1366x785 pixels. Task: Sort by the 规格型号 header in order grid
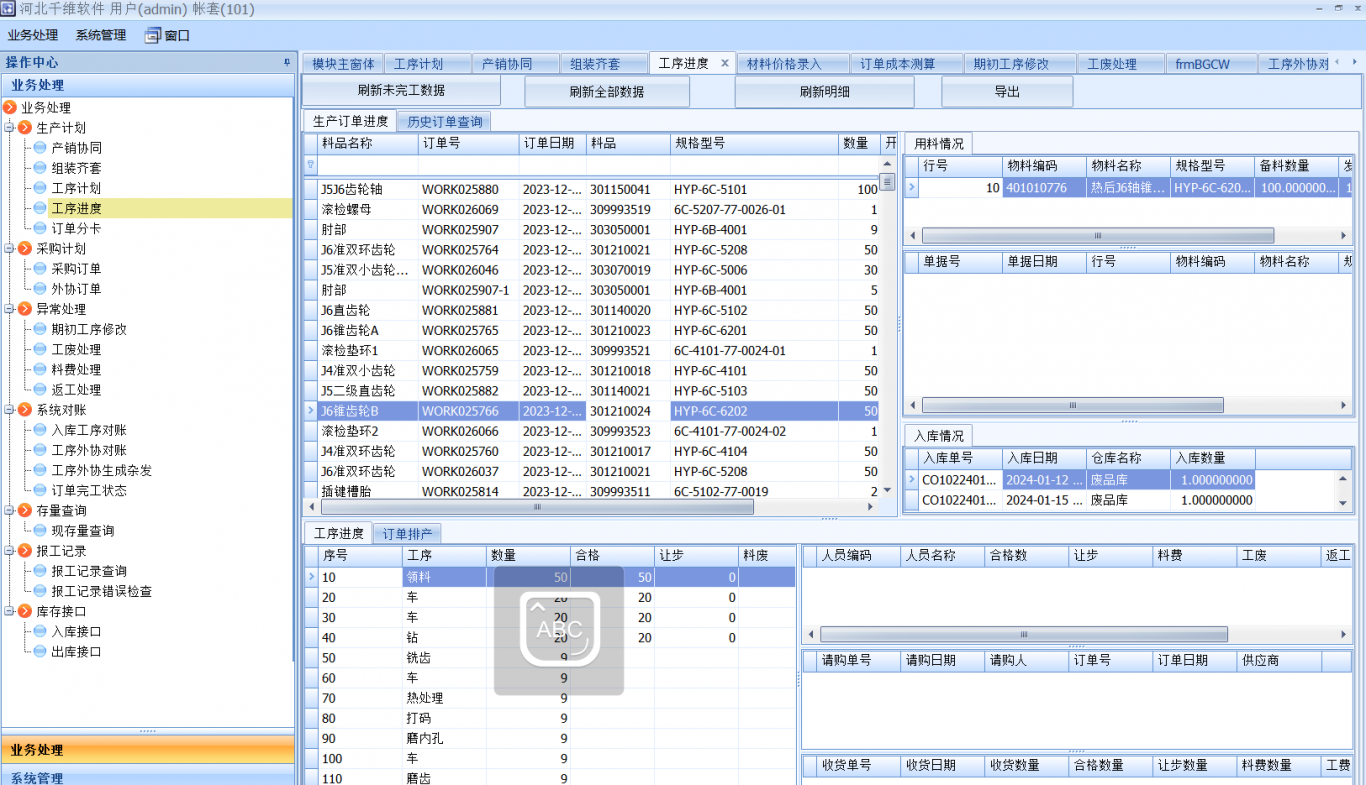pyautogui.click(x=754, y=143)
